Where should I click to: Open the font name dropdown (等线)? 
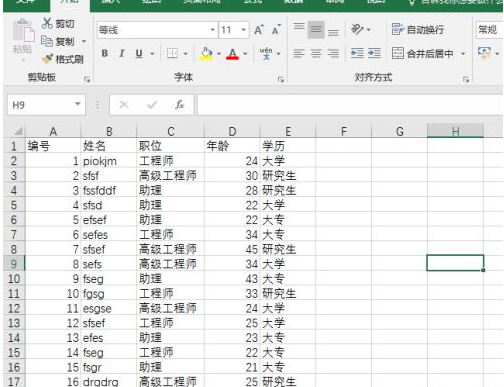[212, 30]
